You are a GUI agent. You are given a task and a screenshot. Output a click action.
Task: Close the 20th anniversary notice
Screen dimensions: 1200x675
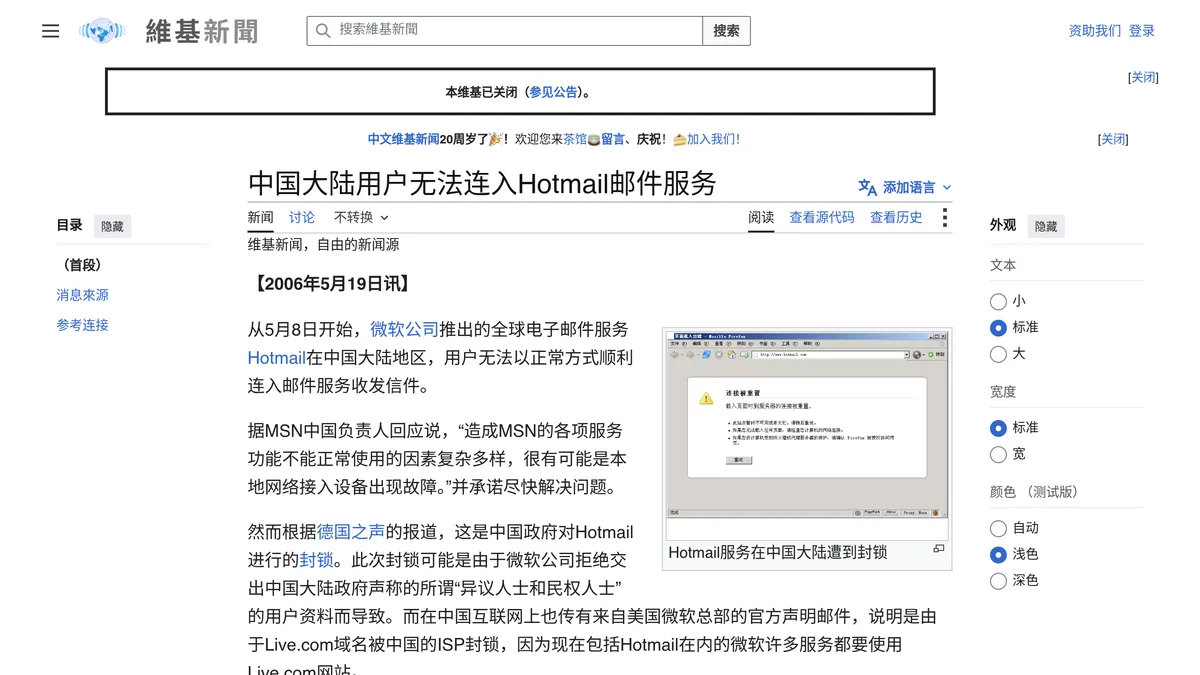click(1113, 139)
